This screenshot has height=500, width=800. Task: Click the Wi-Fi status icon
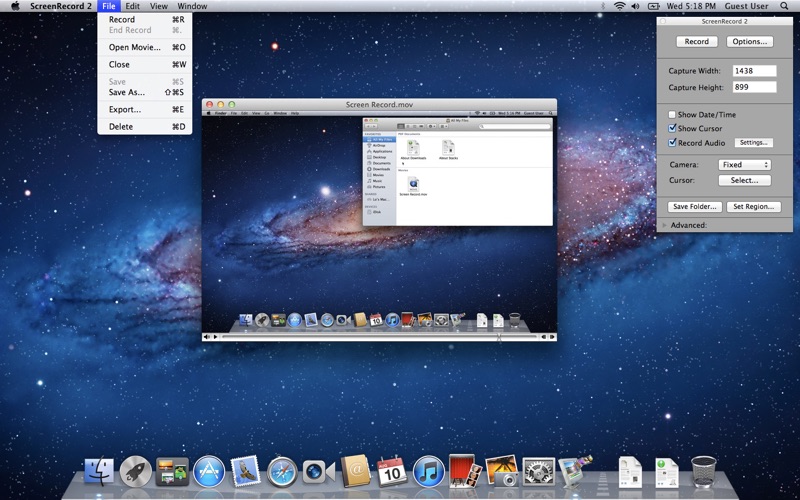[620, 6]
